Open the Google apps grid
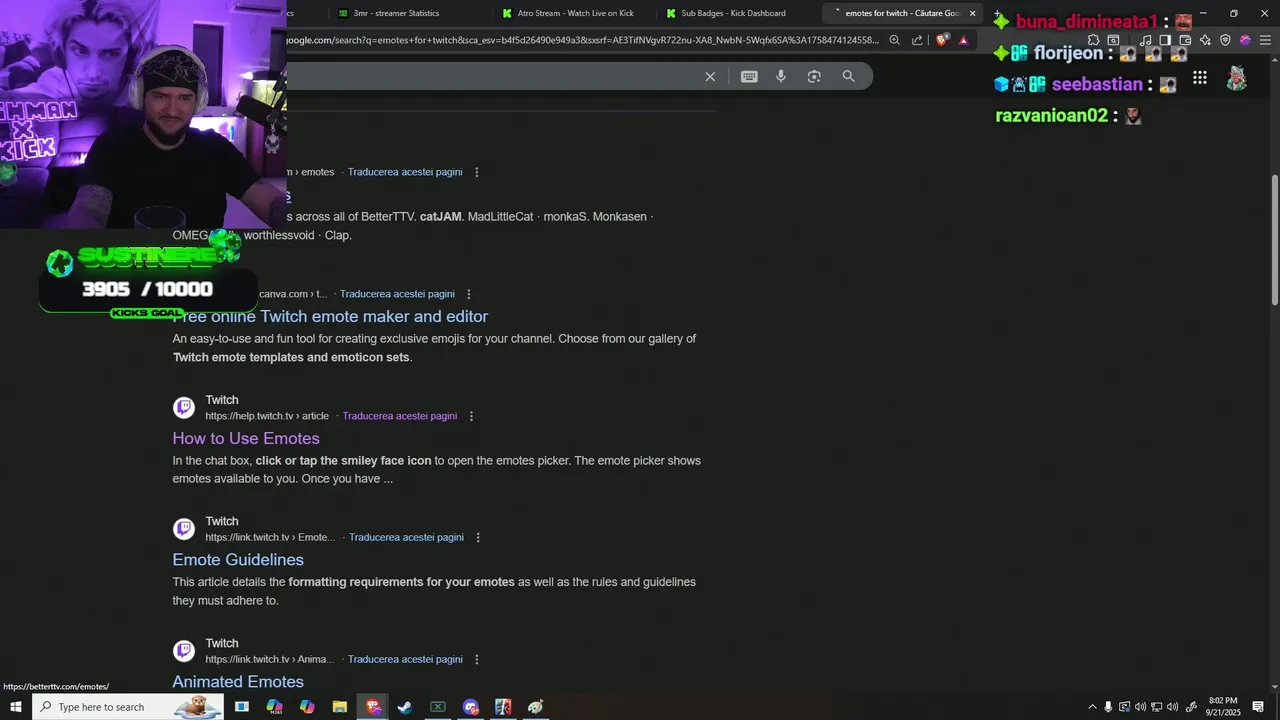Viewport: 1280px width, 720px height. coord(1199,78)
